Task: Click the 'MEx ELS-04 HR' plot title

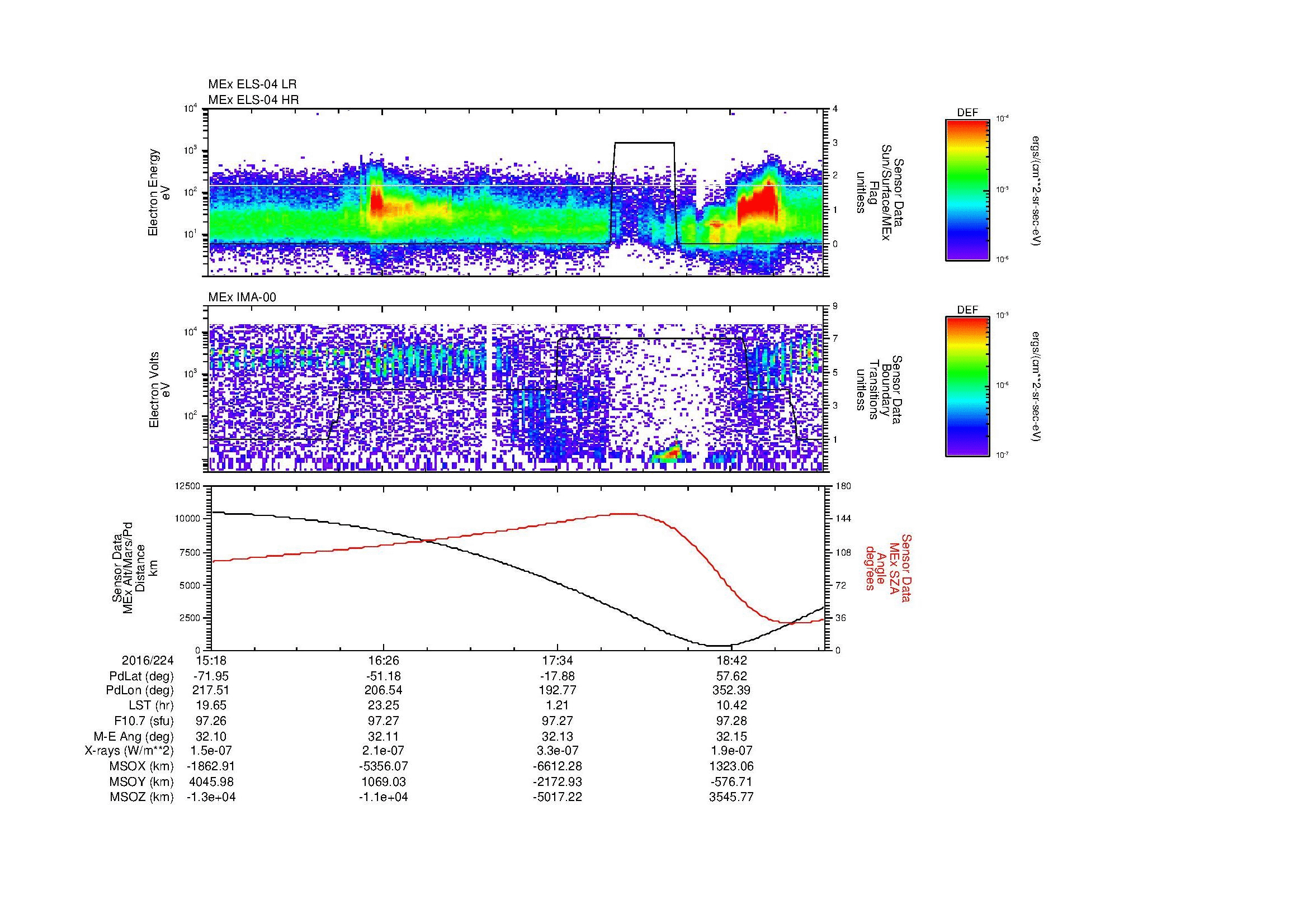Action: coord(253,99)
